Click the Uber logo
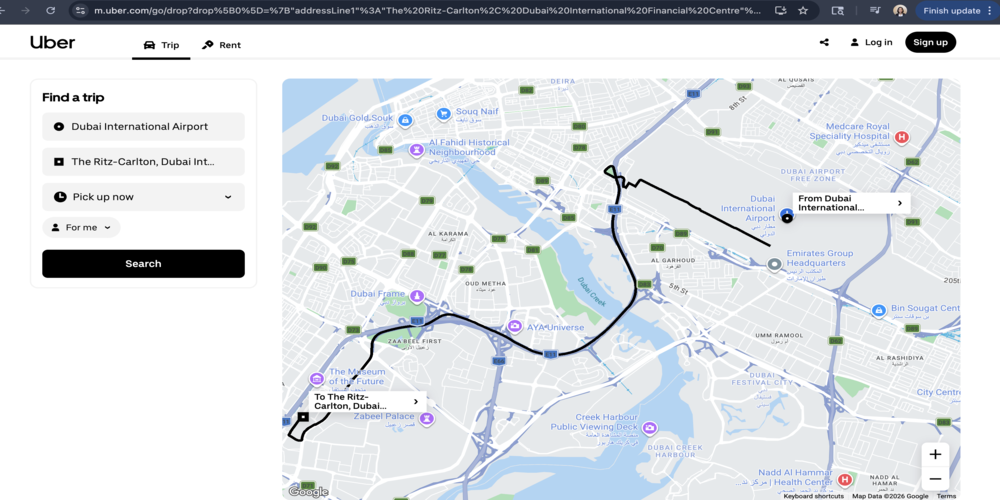The width and height of the screenshot is (1000, 500). pos(52,43)
